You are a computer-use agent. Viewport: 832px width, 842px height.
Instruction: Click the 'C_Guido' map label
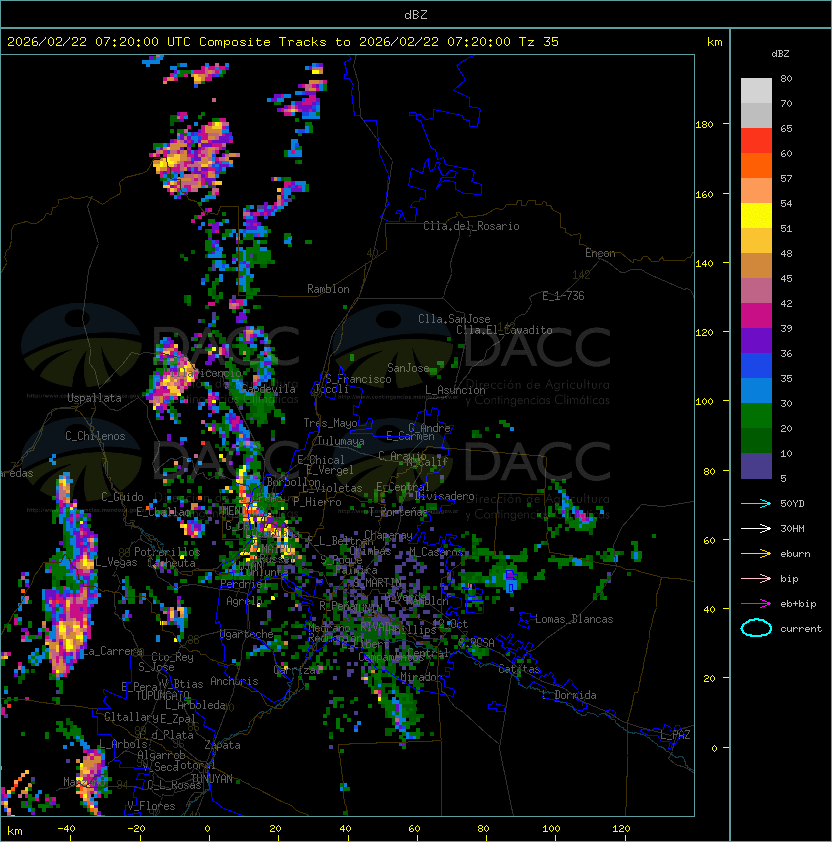pos(122,497)
